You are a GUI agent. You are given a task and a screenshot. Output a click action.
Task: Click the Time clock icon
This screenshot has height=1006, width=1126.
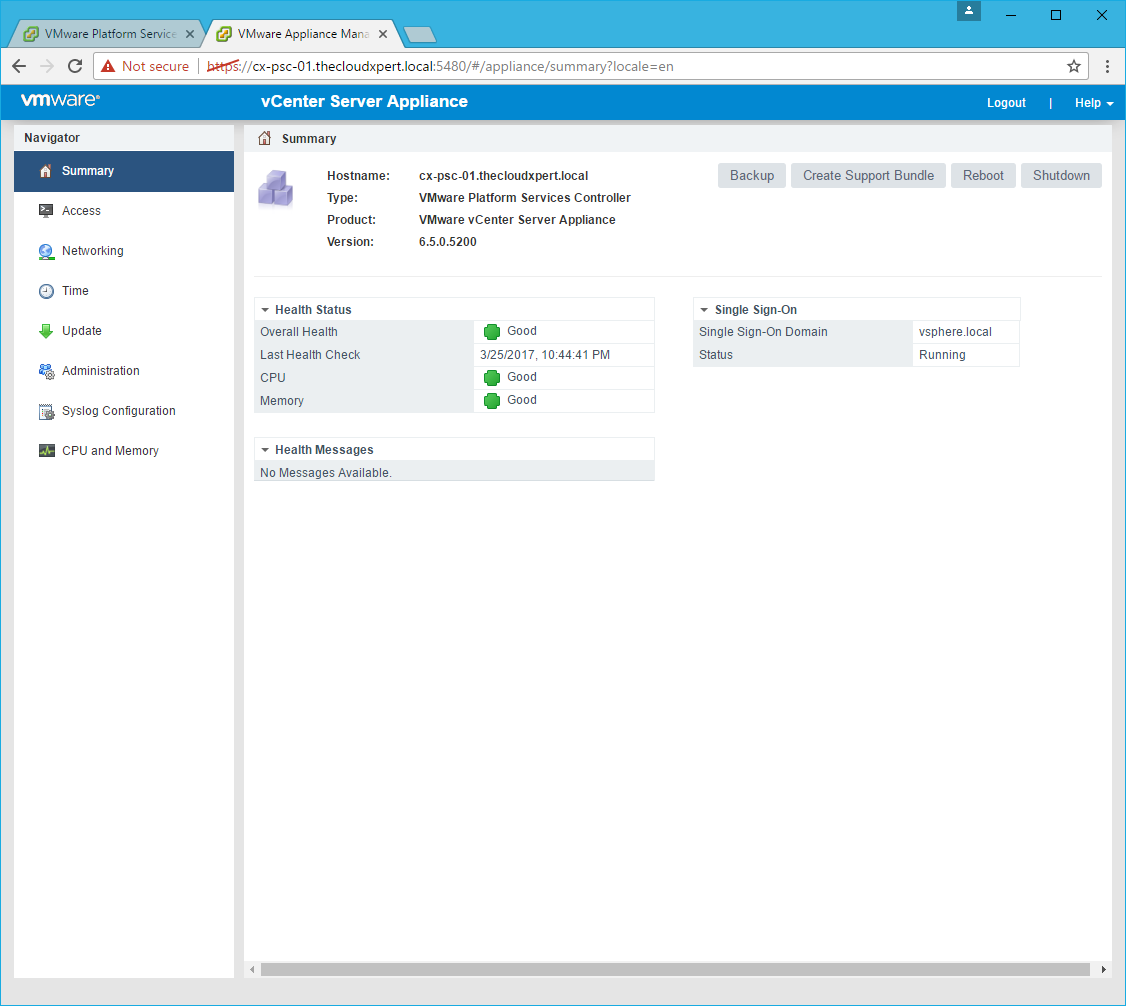tap(46, 291)
